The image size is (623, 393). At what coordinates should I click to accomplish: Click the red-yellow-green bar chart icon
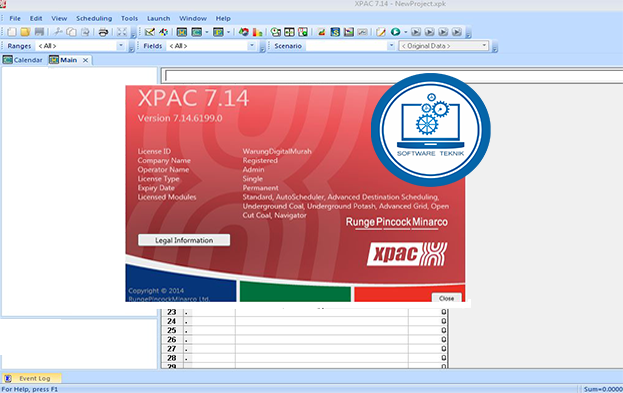[x=257, y=32]
